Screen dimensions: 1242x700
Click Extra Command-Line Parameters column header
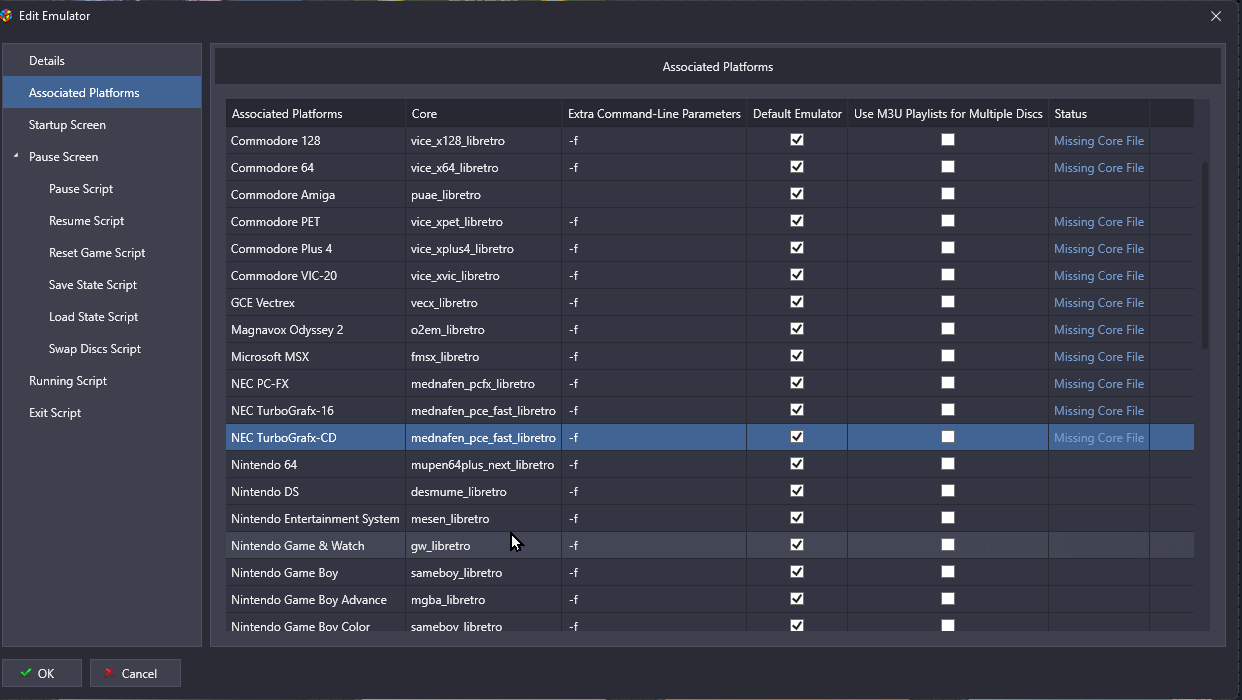(654, 114)
